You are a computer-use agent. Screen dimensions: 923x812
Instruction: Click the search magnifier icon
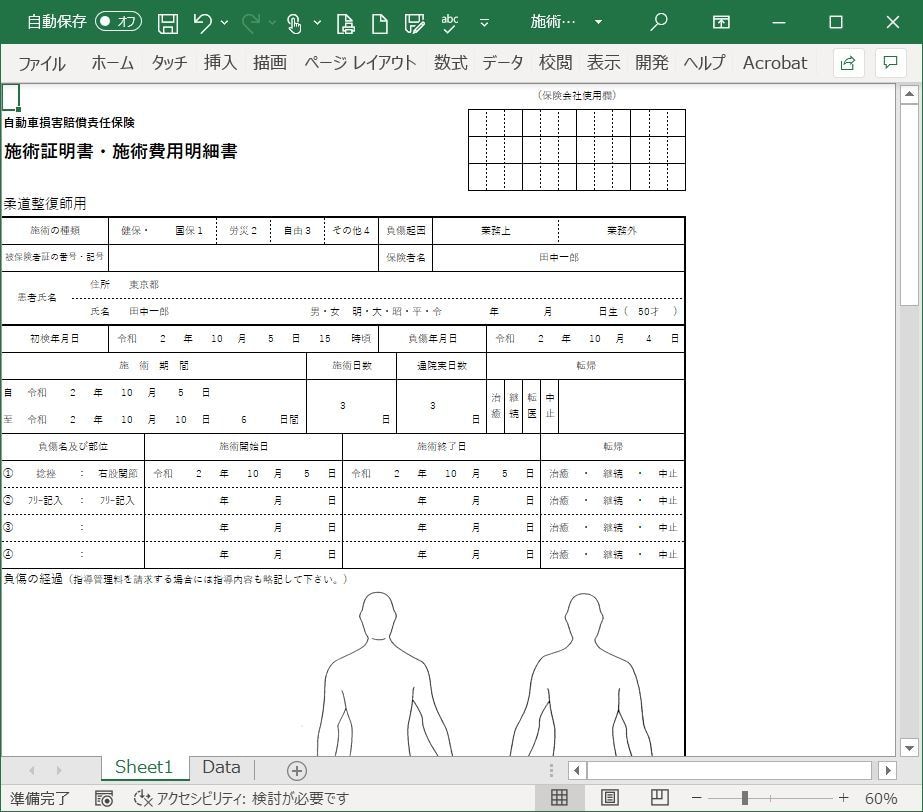659,22
